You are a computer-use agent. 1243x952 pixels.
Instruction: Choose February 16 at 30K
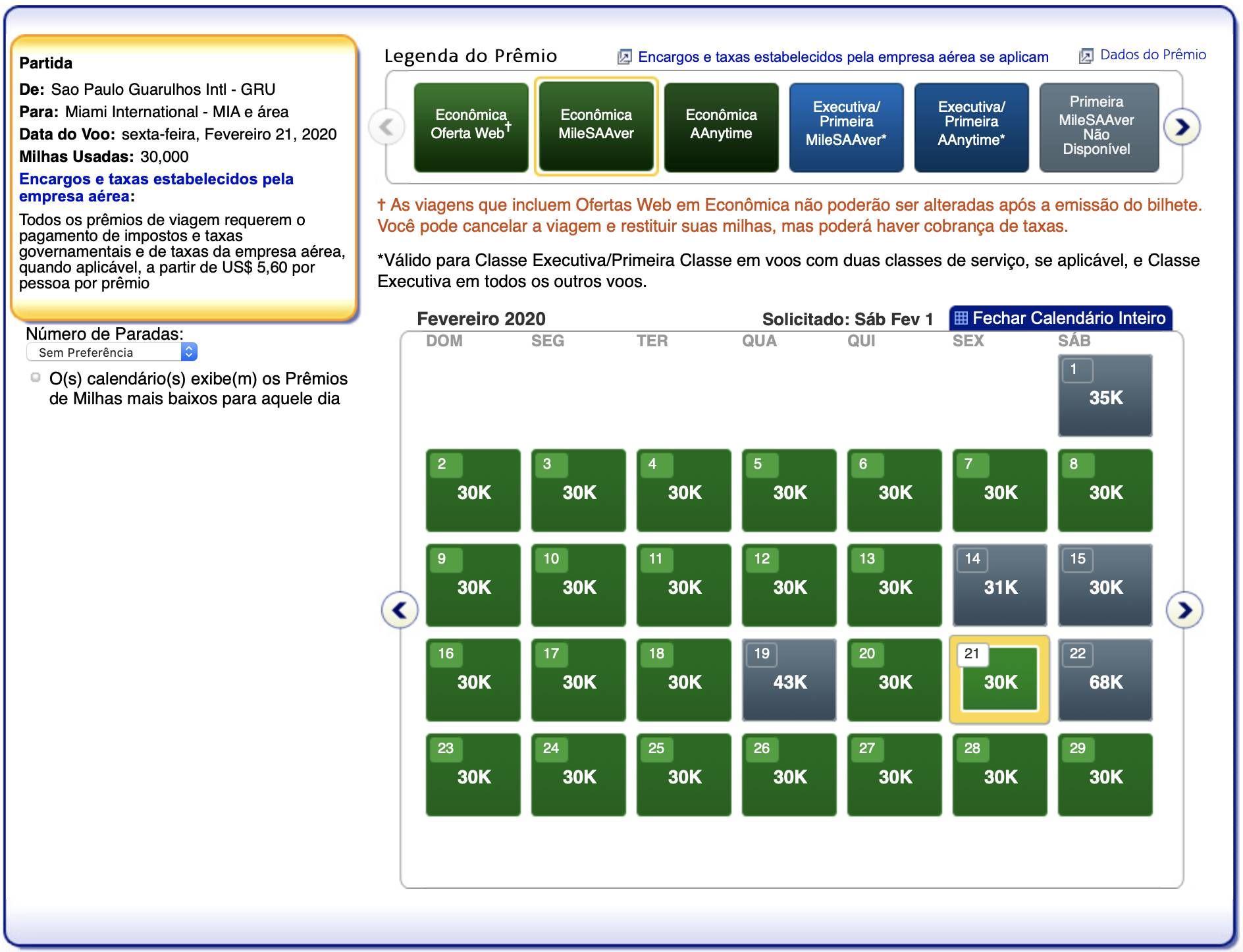pyautogui.click(x=473, y=680)
